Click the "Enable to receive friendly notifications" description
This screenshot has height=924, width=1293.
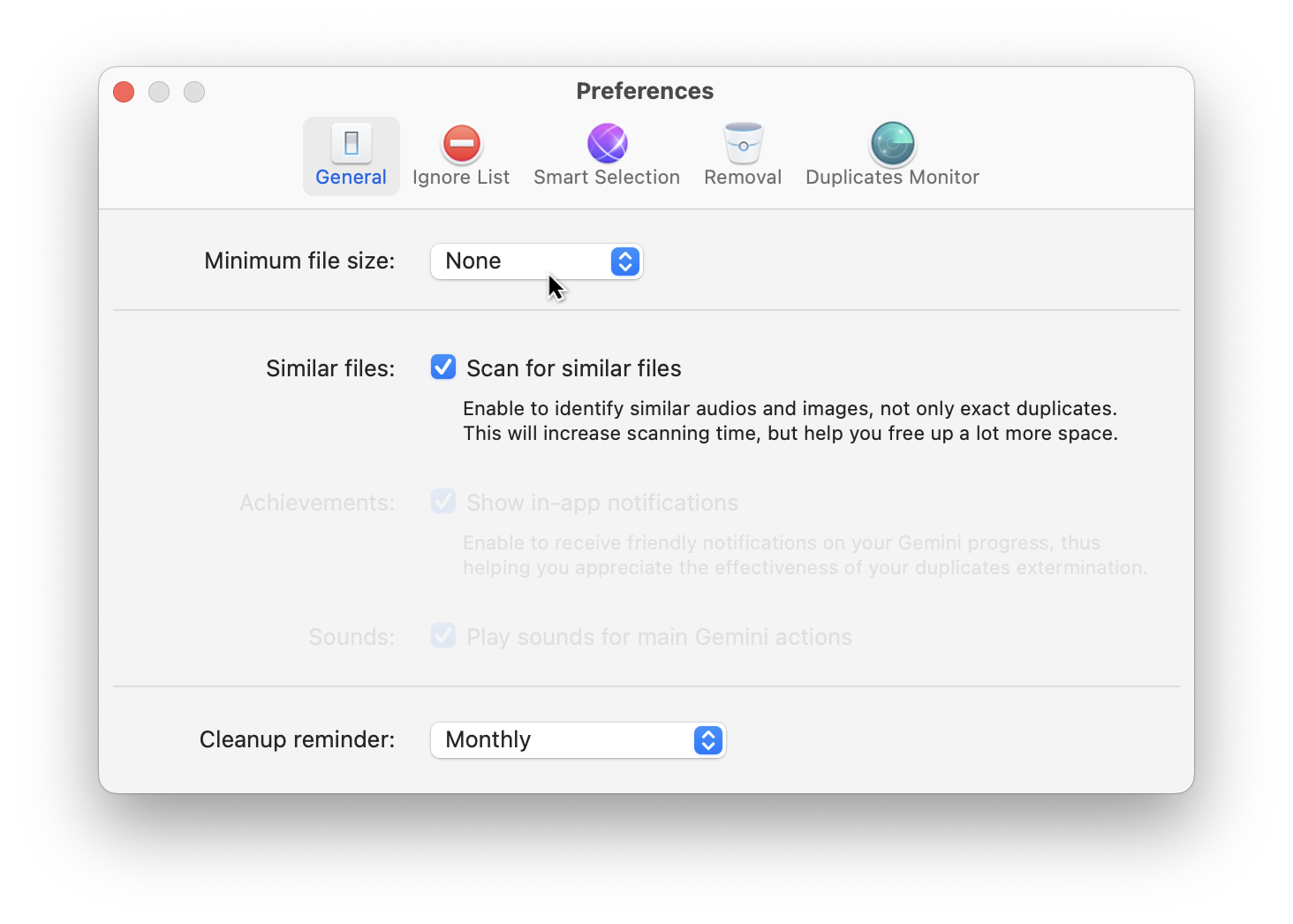[805, 555]
